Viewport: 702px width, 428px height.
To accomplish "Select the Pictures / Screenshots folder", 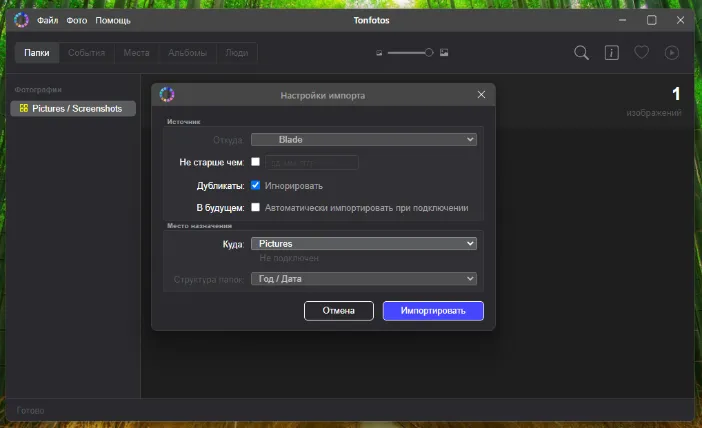I will (x=73, y=108).
